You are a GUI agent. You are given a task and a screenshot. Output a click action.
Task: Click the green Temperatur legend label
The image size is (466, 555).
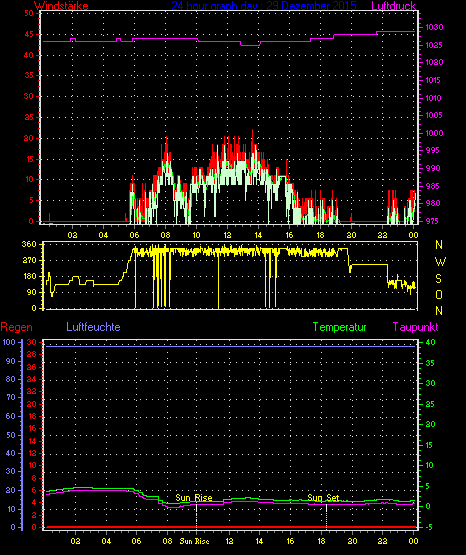point(340,327)
